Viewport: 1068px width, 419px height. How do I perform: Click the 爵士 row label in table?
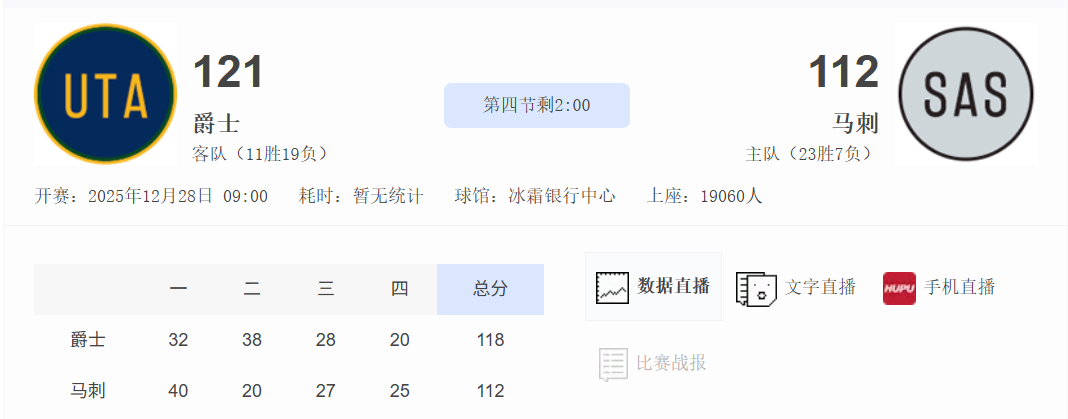(88, 340)
